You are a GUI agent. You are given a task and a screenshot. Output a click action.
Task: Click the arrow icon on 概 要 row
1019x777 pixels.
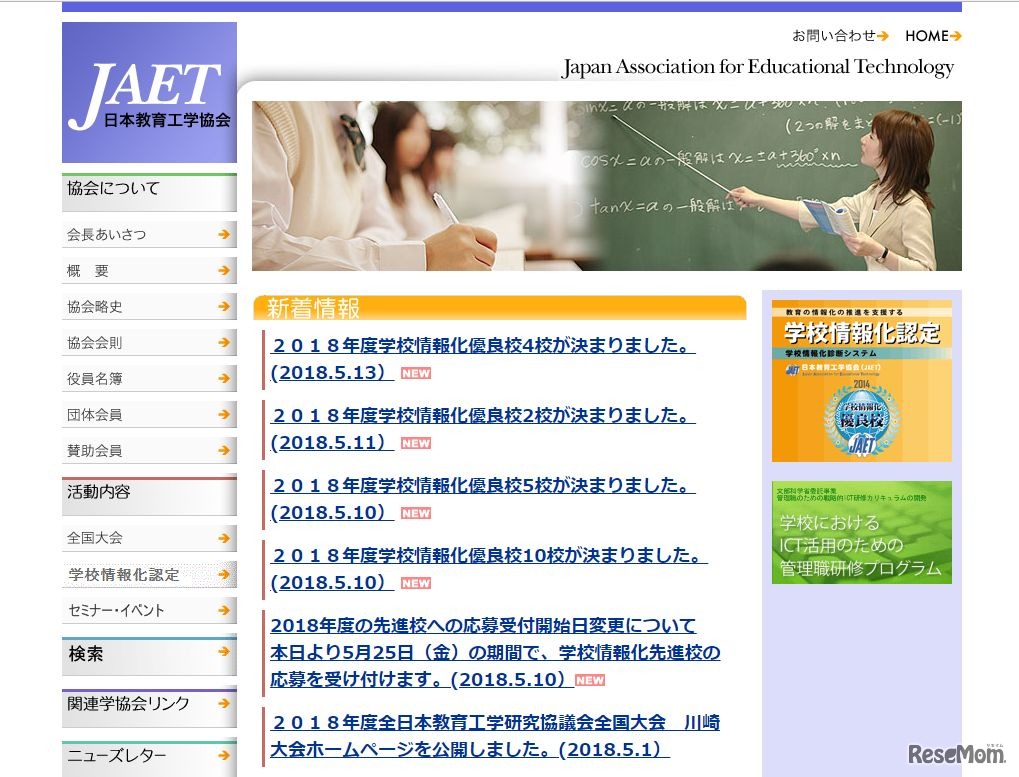tap(224, 270)
